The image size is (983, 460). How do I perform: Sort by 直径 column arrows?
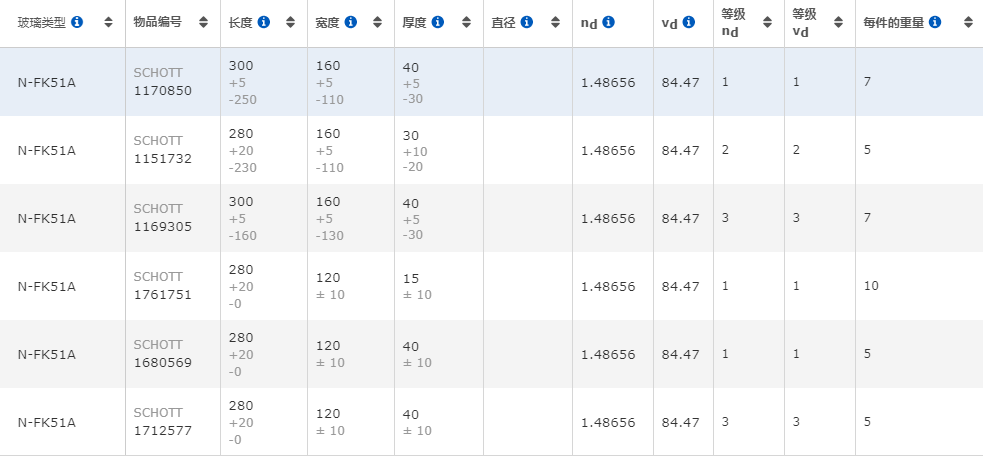(x=555, y=23)
